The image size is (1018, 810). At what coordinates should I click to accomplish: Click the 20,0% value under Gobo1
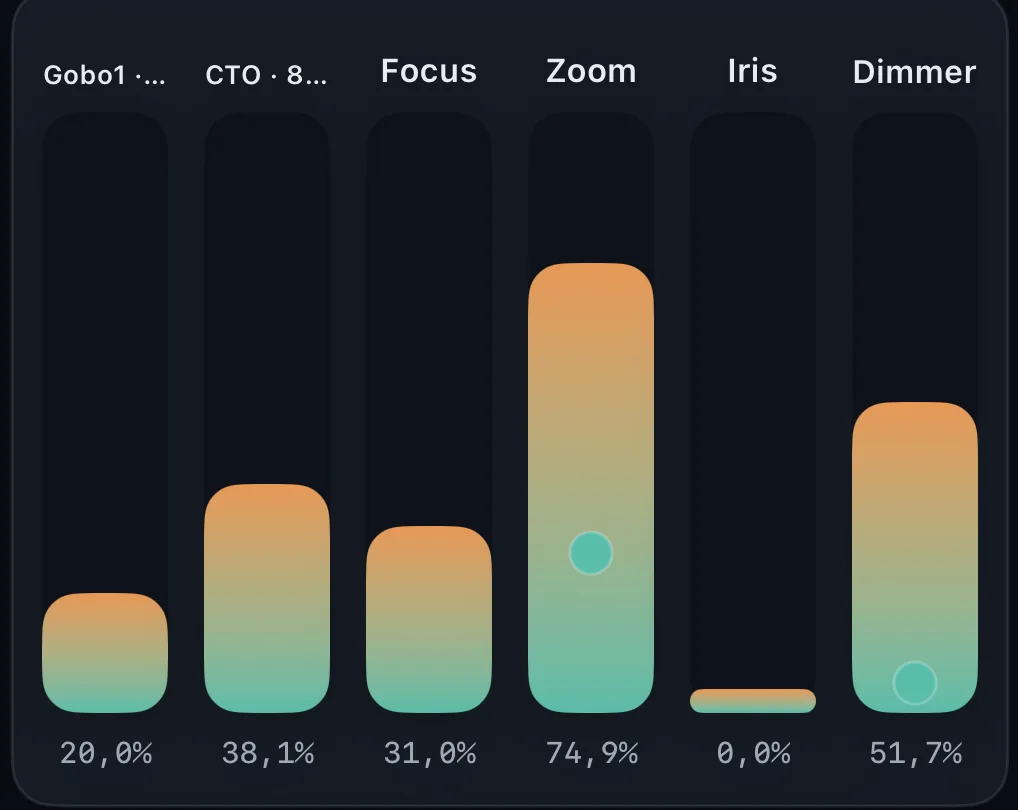(106, 753)
